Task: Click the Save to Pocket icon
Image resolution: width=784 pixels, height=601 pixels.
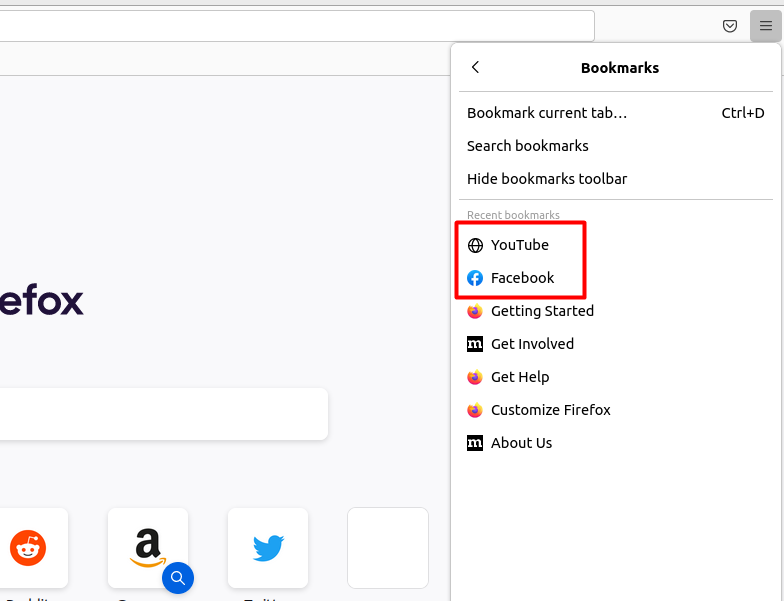Action: tap(730, 26)
